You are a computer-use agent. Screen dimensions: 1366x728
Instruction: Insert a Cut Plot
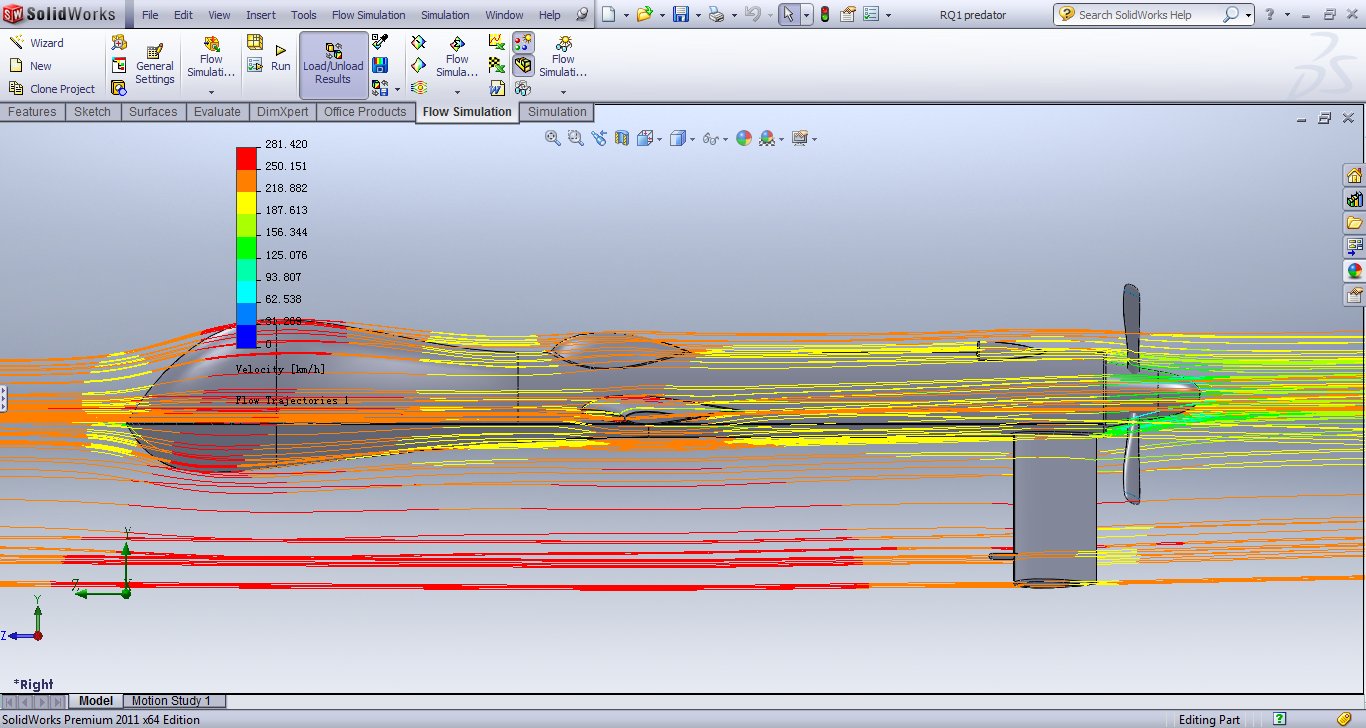[x=419, y=42]
